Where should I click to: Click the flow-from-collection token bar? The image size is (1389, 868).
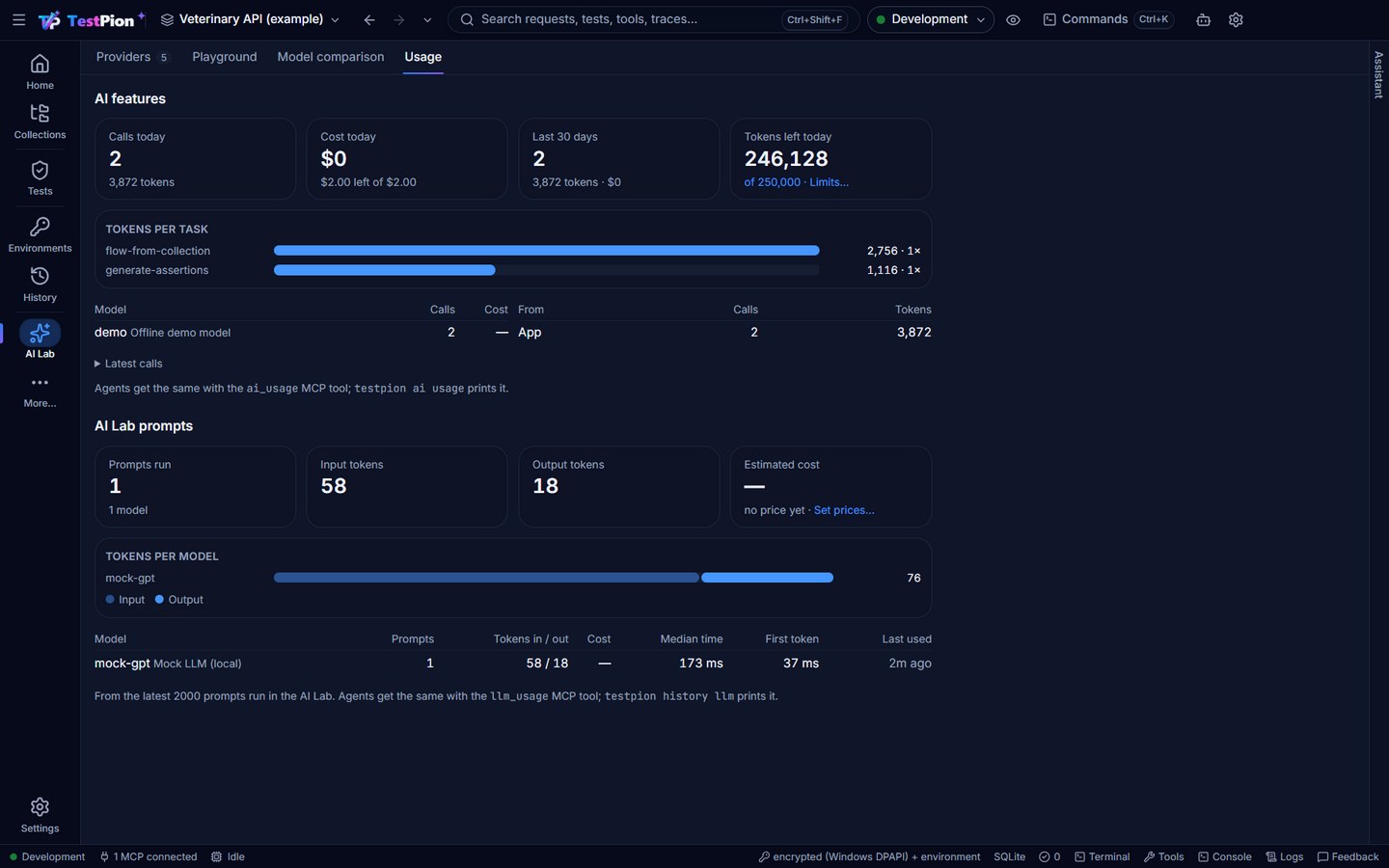click(546, 251)
